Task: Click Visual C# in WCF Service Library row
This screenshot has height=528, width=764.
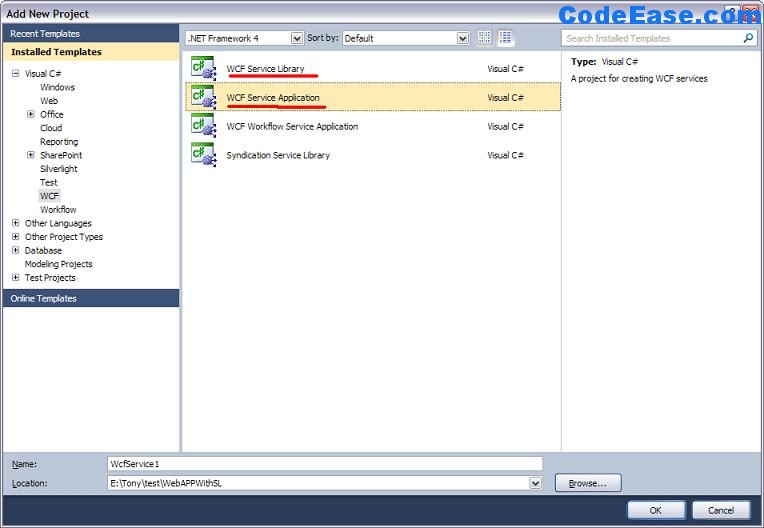Action: [x=505, y=69]
